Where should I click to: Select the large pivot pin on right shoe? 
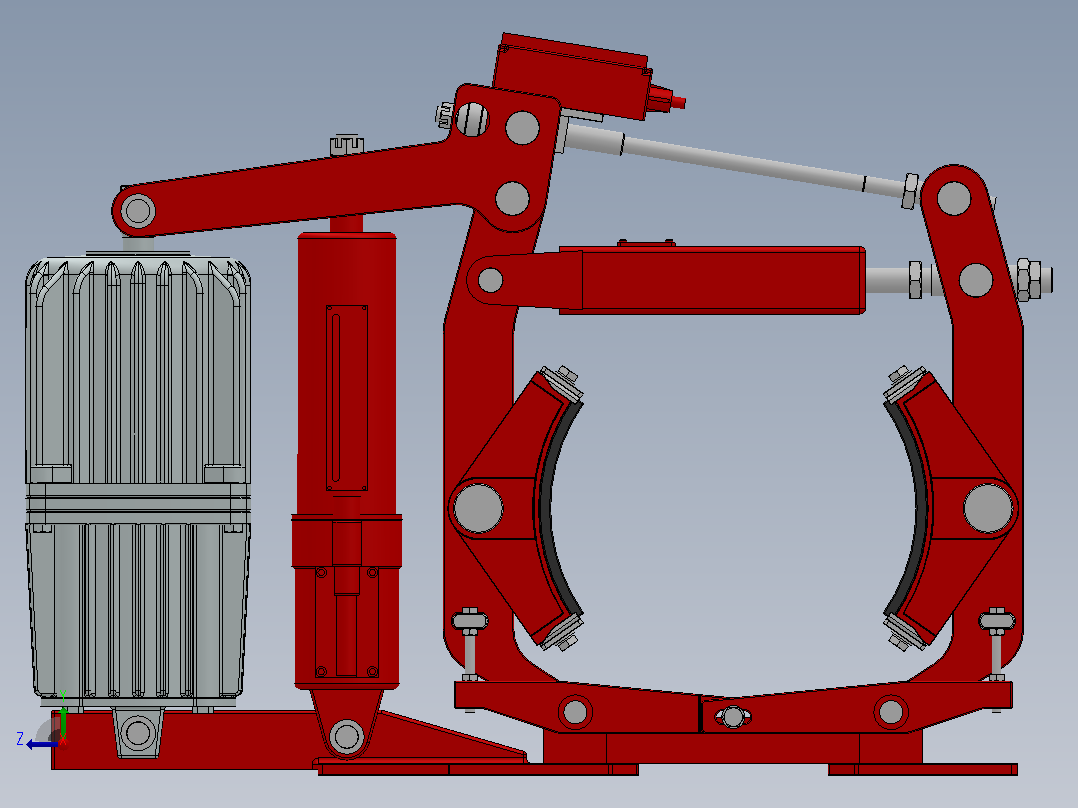coord(988,508)
